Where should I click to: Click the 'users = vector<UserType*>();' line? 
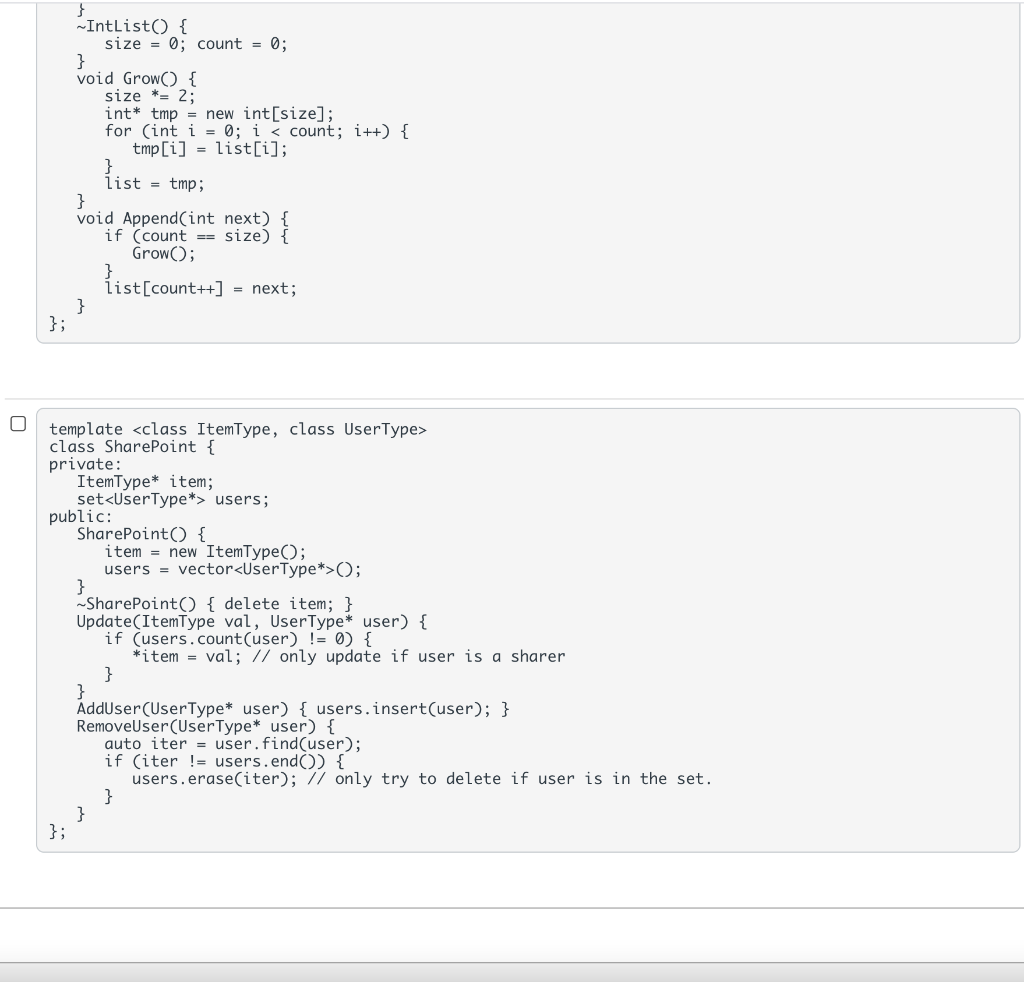[233, 569]
